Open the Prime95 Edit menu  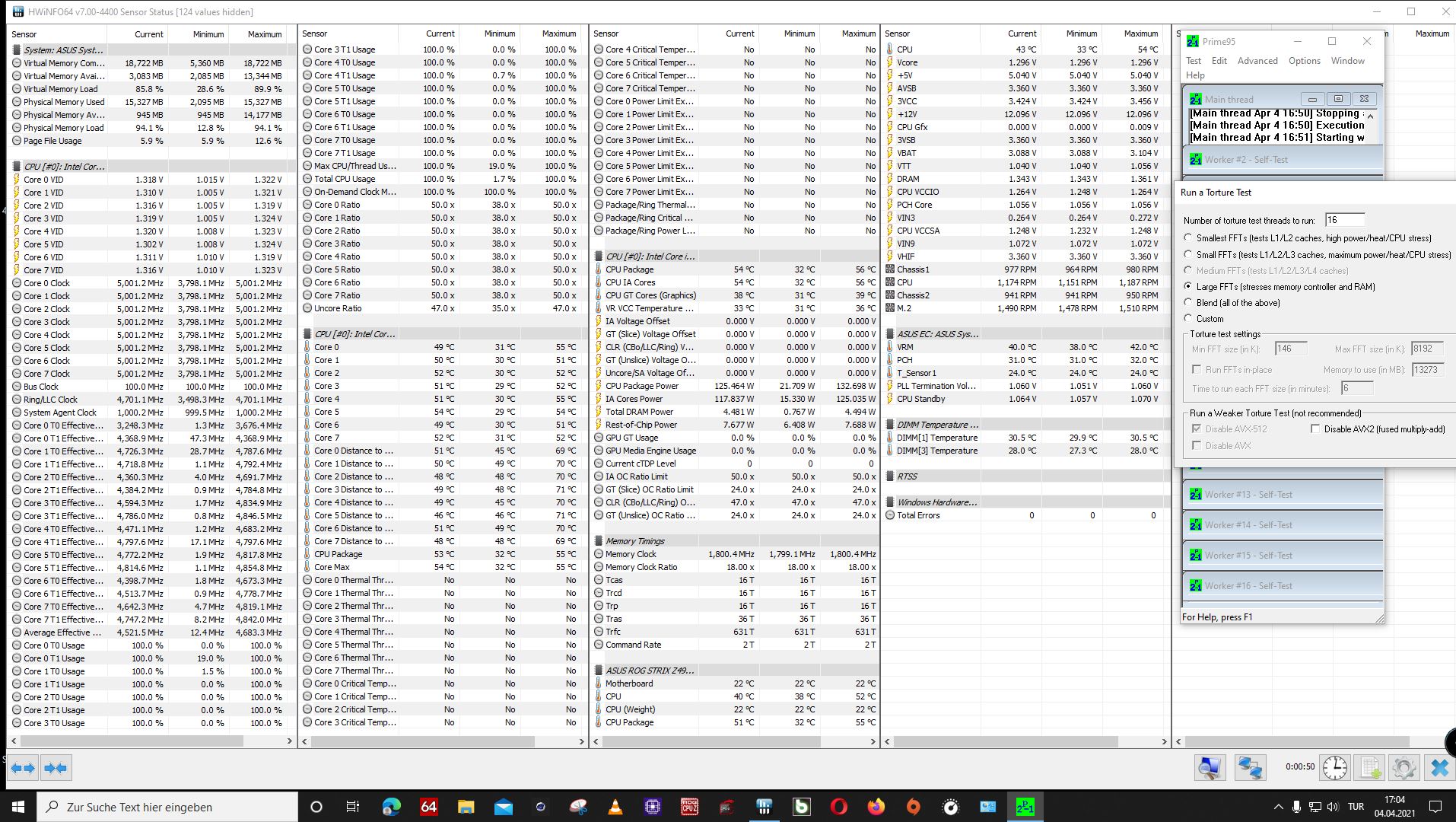pos(1219,61)
